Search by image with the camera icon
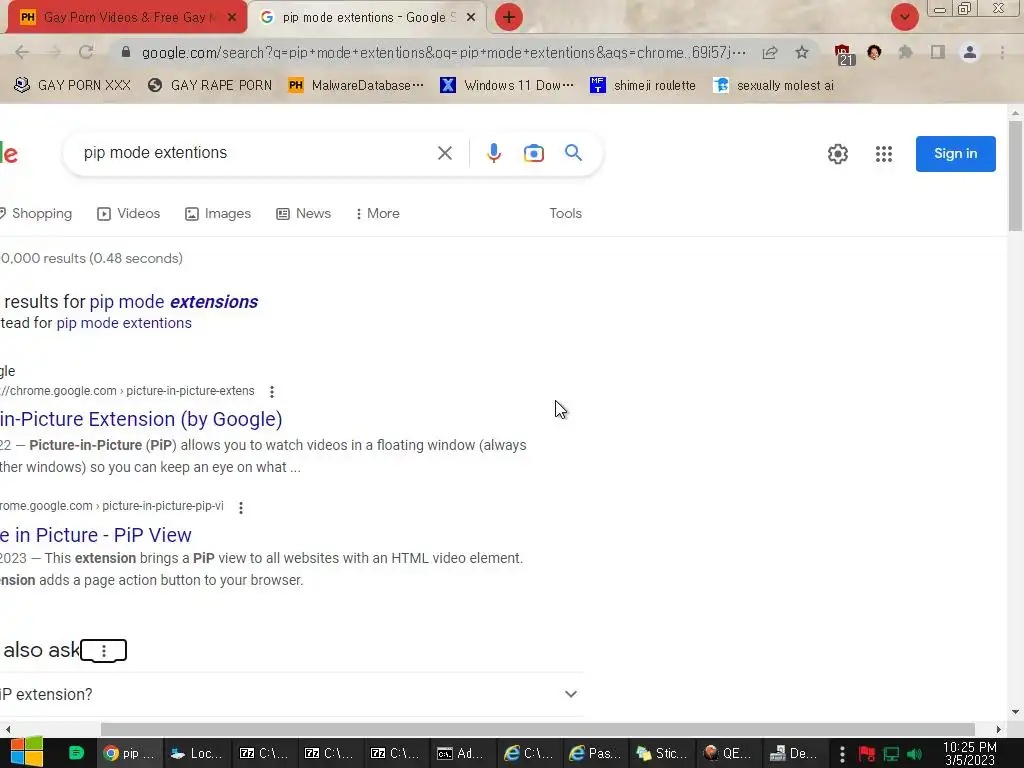Screen dimensions: 1024x768 (x=534, y=153)
